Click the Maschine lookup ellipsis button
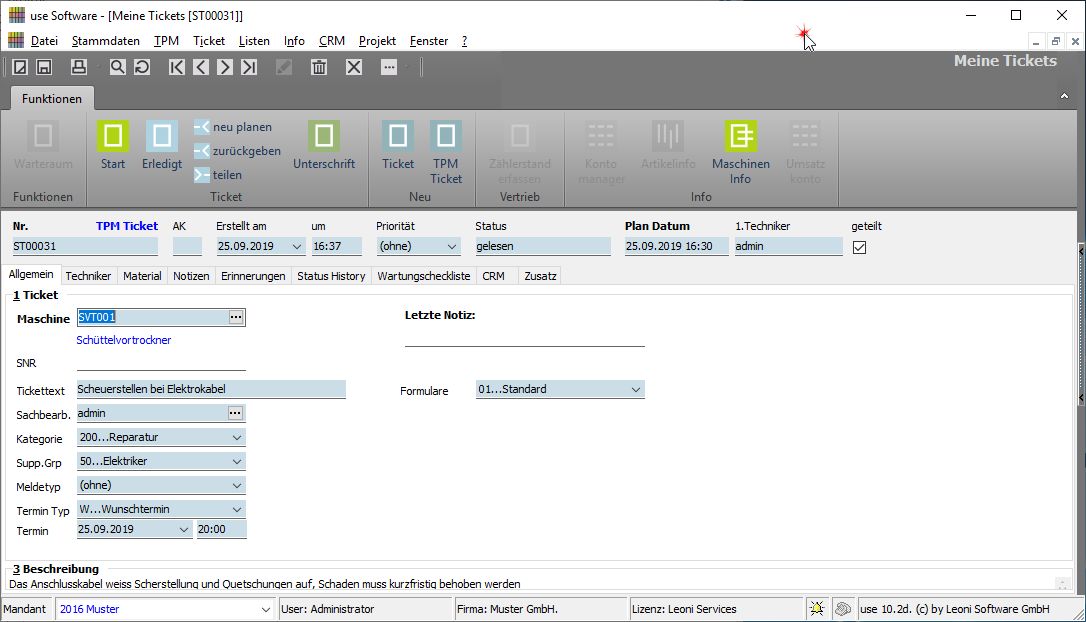Screen dimensions: 1086x622 (236, 317)
